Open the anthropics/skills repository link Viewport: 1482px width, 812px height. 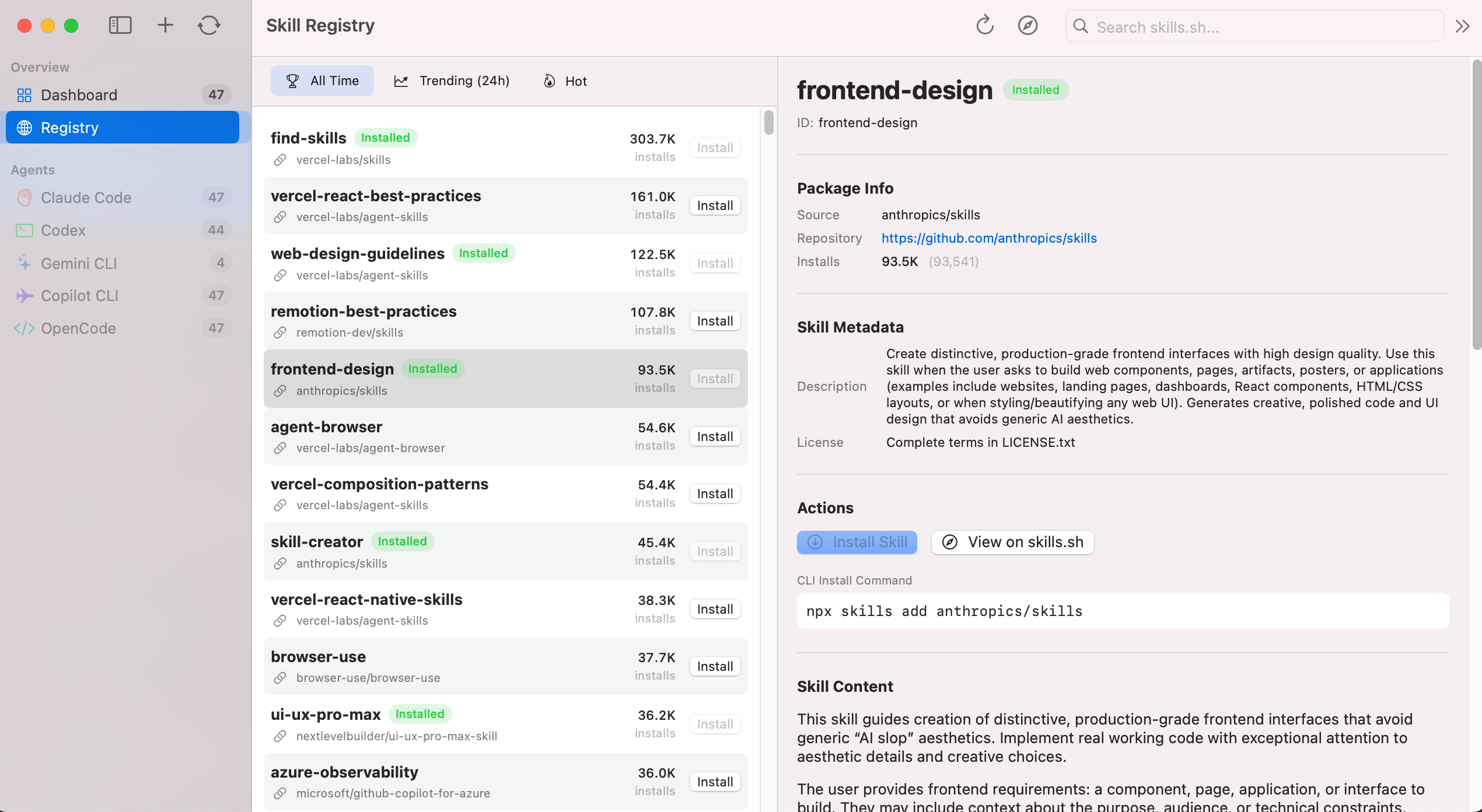[988, 238]
